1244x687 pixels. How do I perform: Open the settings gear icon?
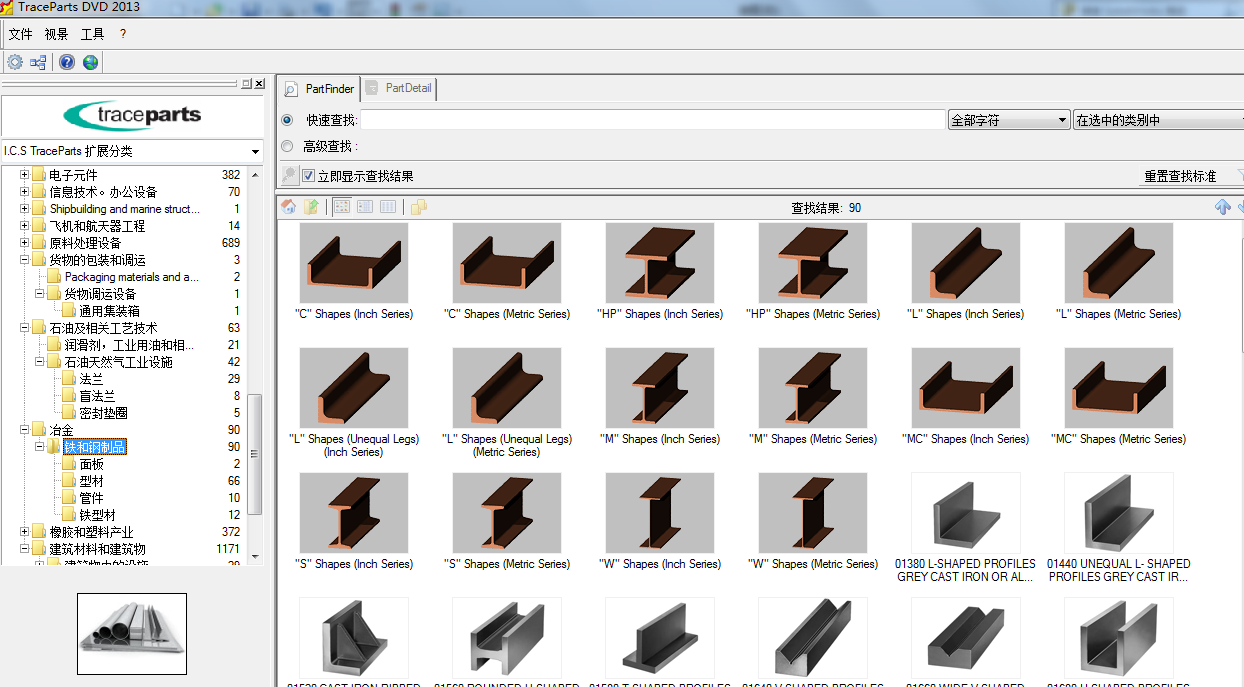click(14, 61)
